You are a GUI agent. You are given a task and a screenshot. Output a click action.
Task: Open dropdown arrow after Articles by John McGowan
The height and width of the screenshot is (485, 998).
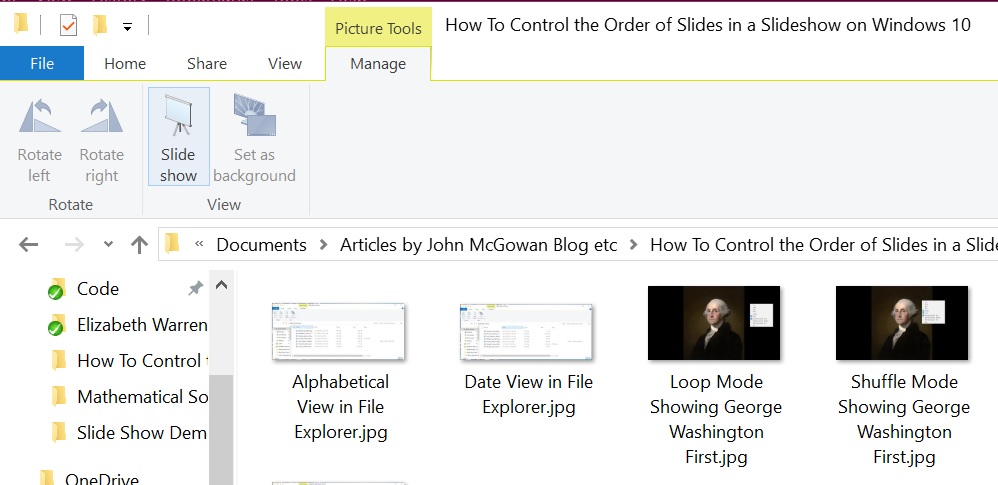(x=633, y=245)
